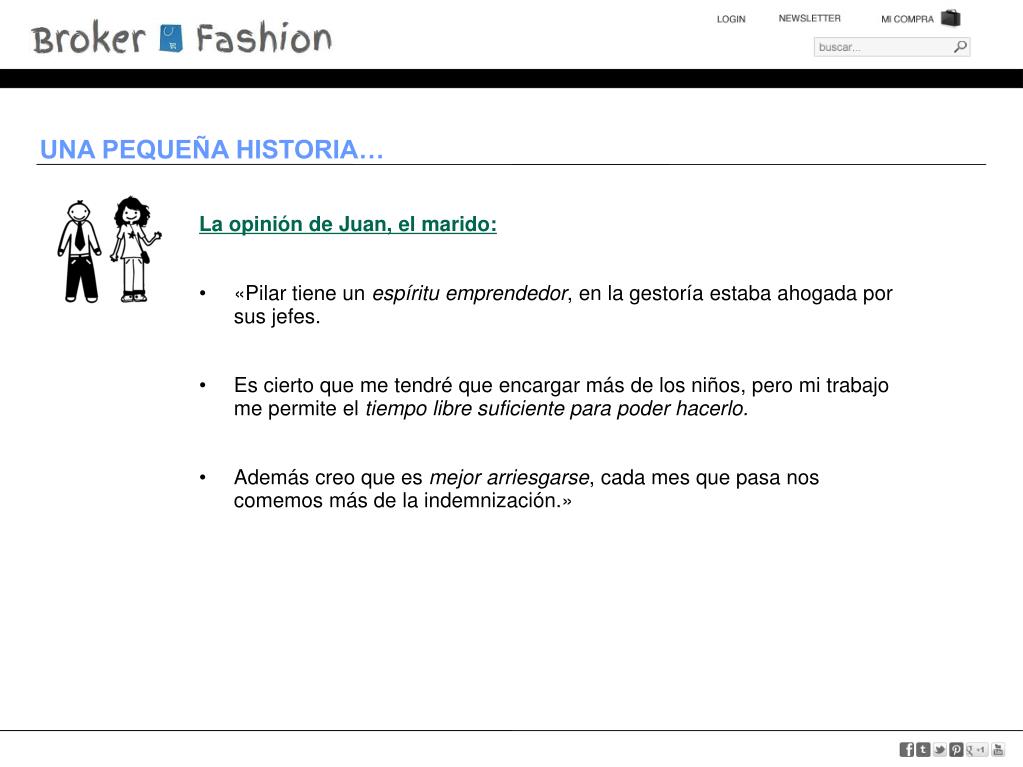Open the NEWSLETTER link
The image size is (1023, 767).
coord(809,18)
